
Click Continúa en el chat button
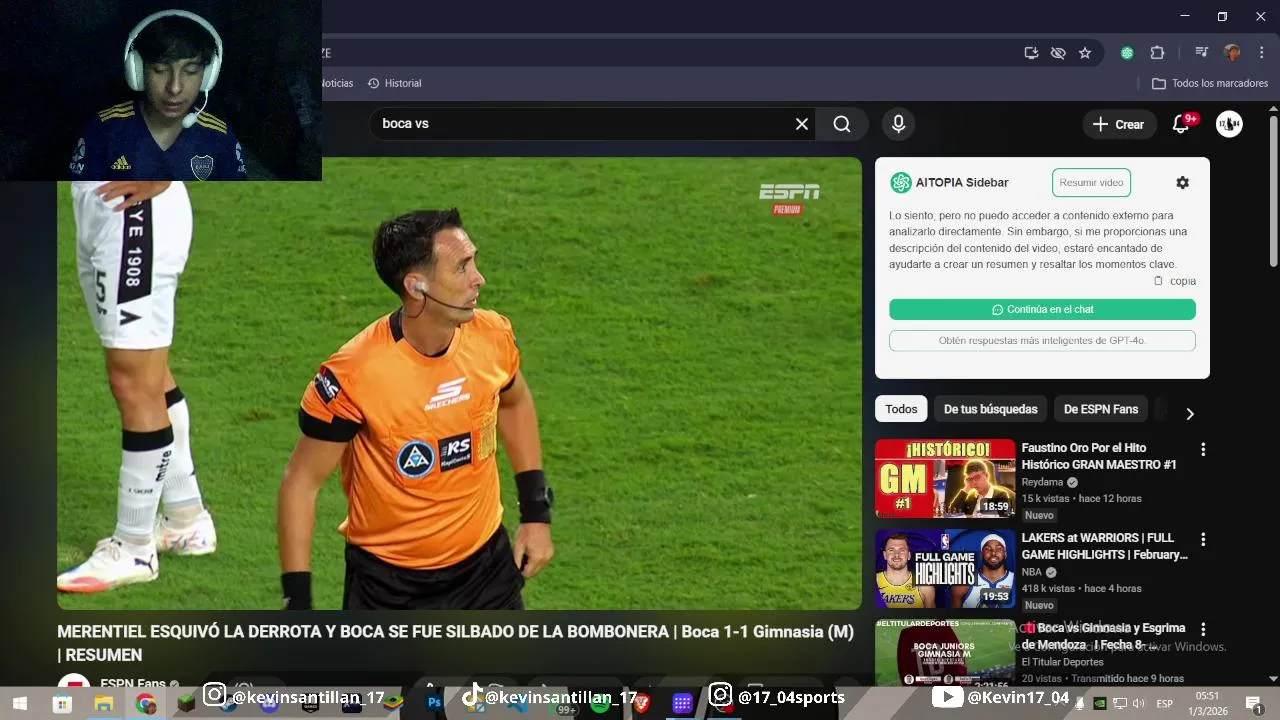[x=1042, y=310]
